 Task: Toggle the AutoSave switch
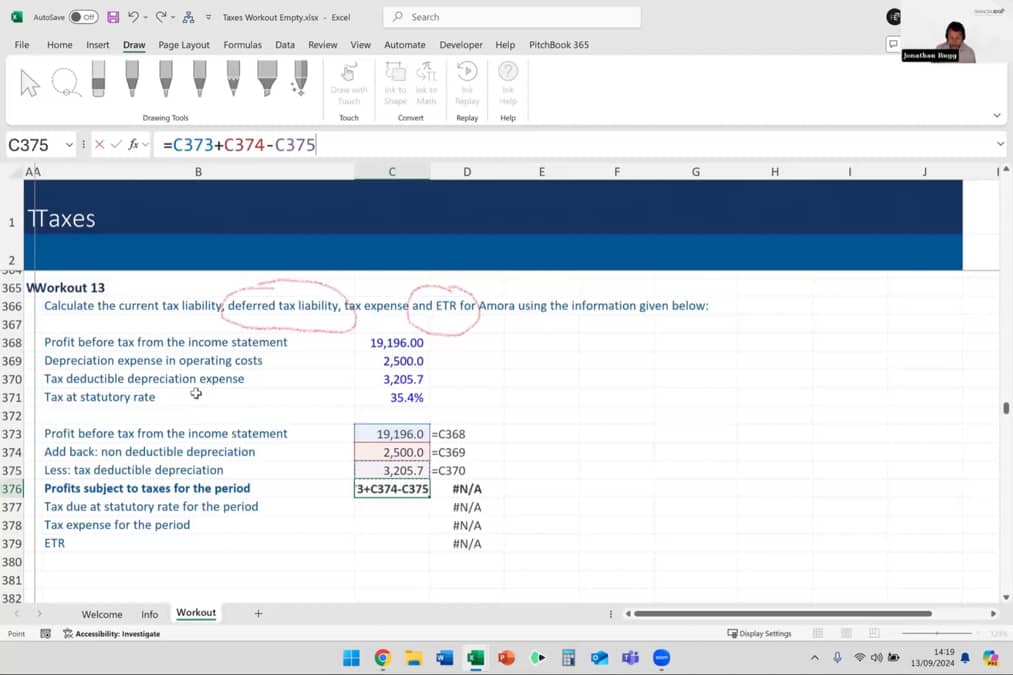point(83,17)
